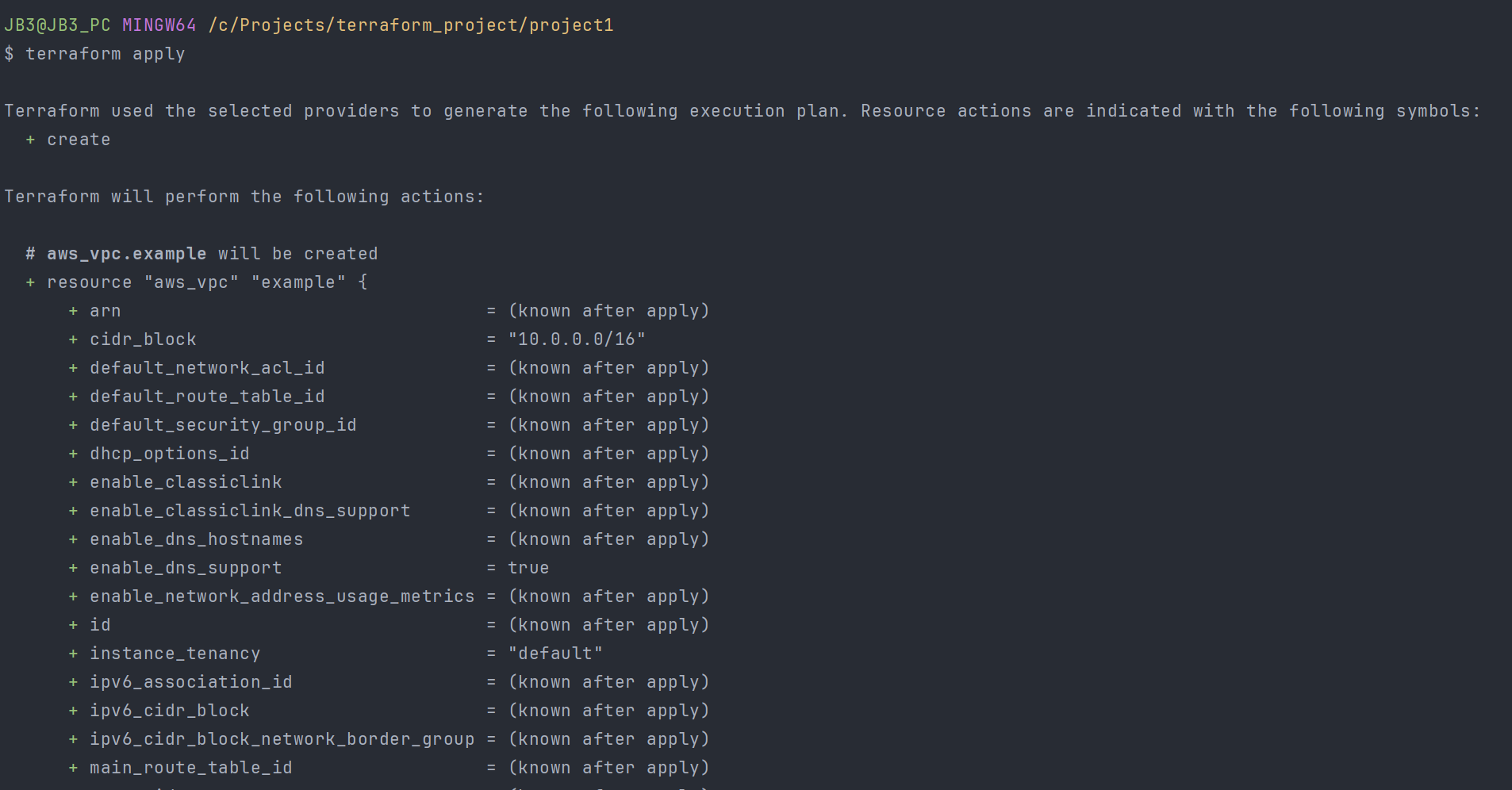Click the JB3@JB3_PC user prompt text
Image resolution: width=1512 pixels, height=790 pixels.
57,25
